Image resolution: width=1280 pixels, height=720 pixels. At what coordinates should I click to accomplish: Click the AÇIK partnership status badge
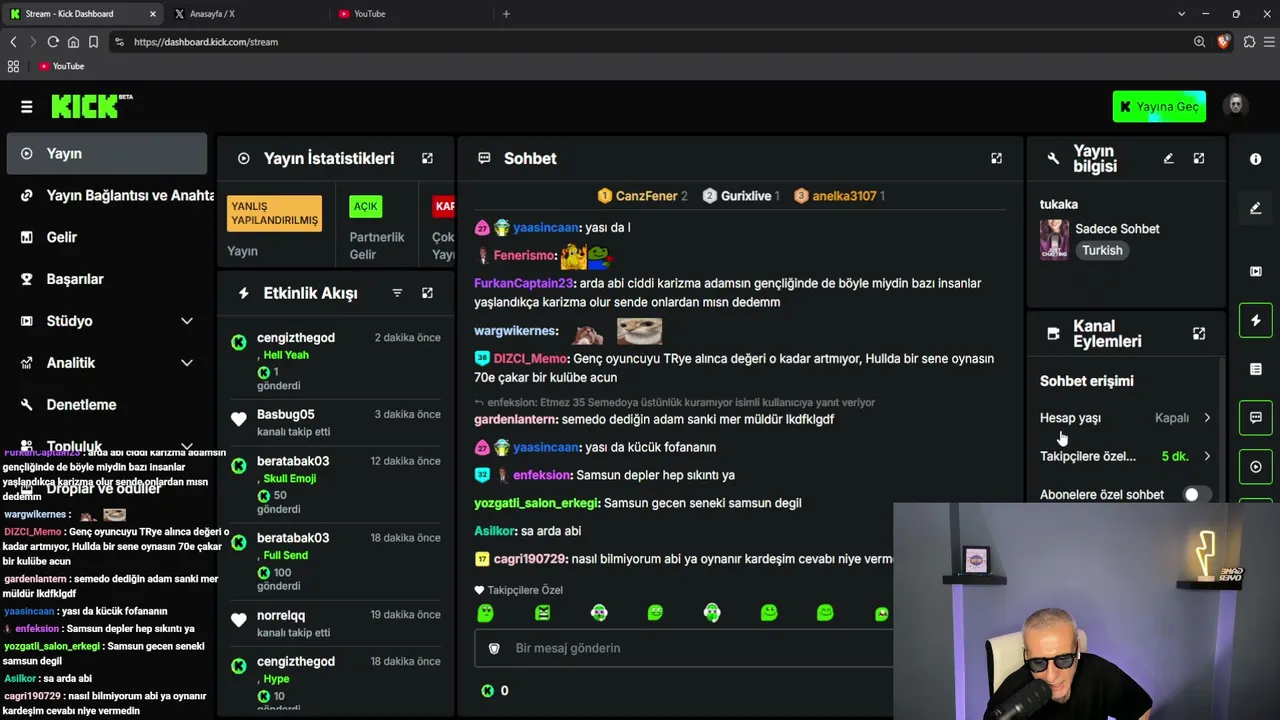click(365, 206)
